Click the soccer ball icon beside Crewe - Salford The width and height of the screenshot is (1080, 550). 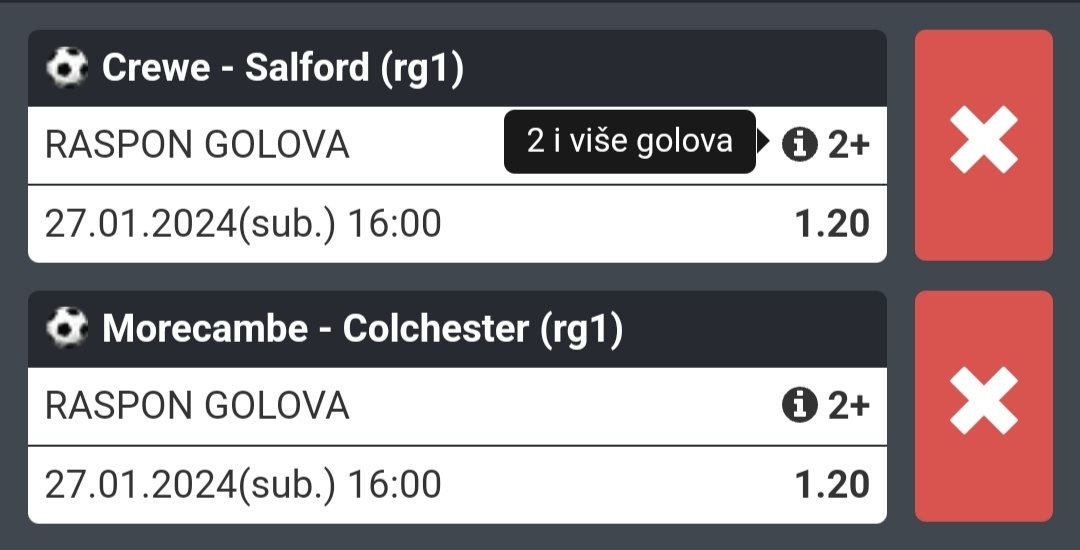coord(67,68)
